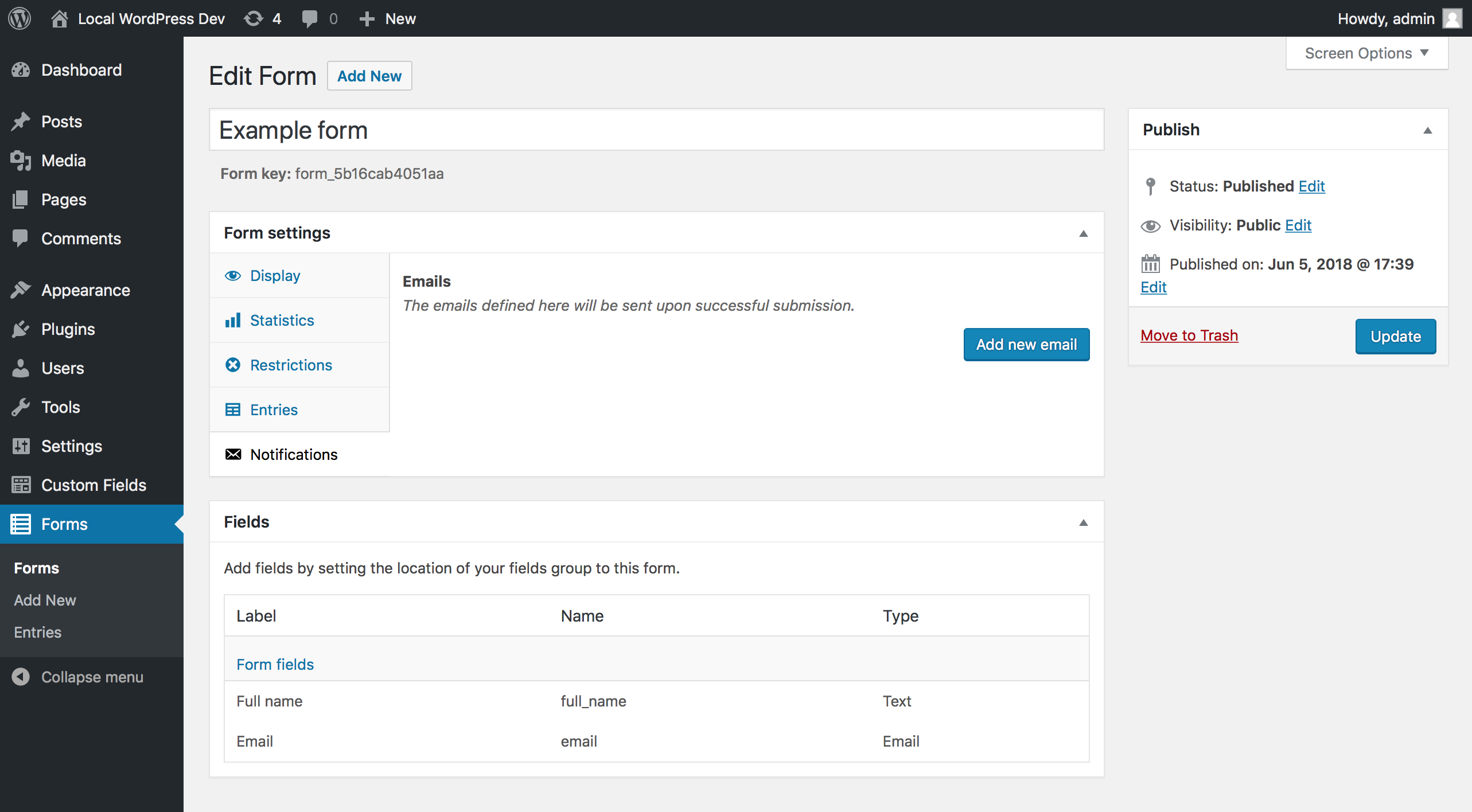This screenshot has width=1472, height=812.
Task: Select the Statistics settings tab
Action: pyautogui.click(x=282, y=321)
